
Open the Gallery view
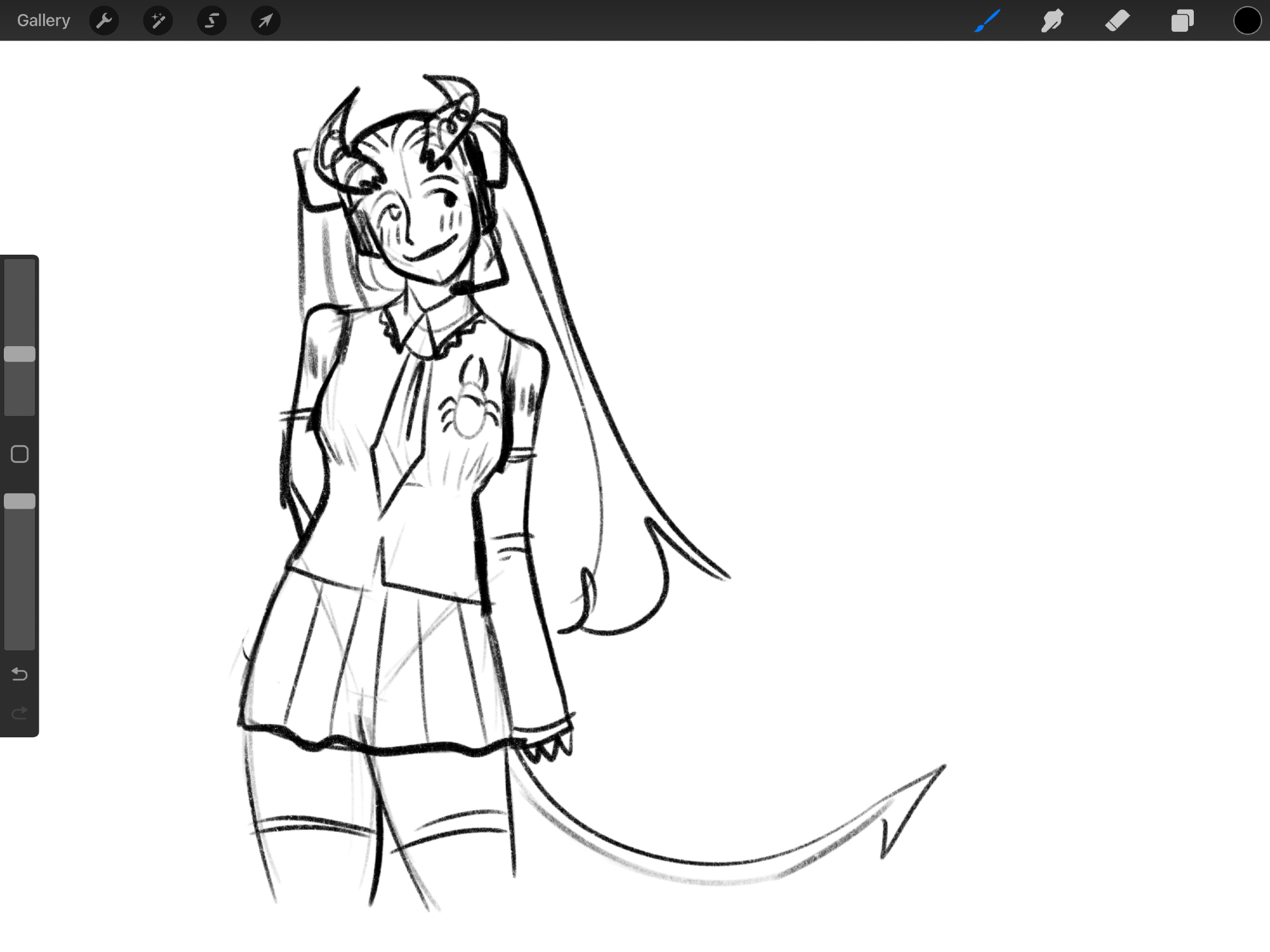click(x=43, y=20)
